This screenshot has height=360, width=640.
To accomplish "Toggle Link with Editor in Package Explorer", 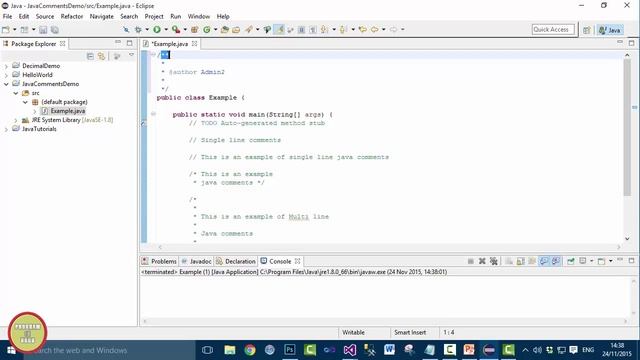I will click(101, 56).
